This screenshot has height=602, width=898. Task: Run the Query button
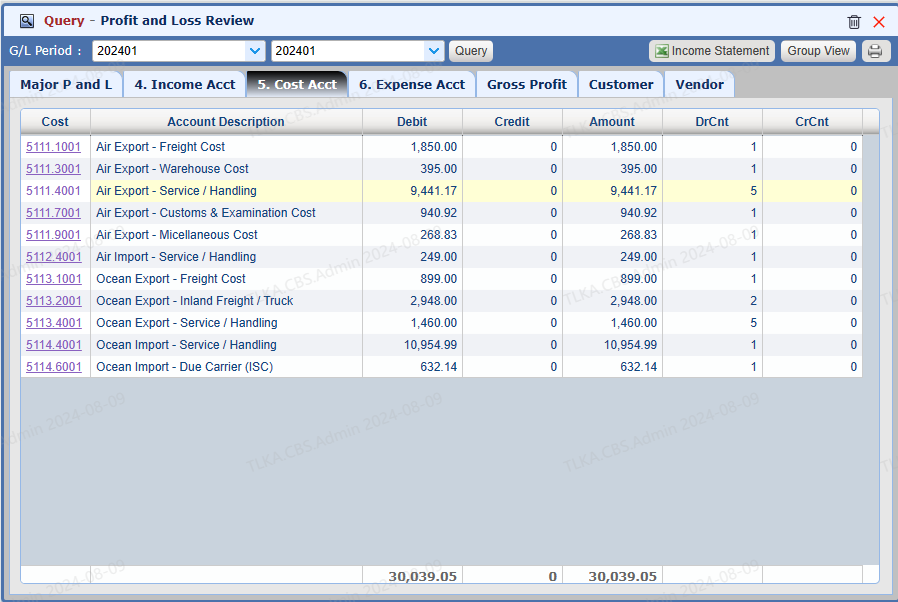471,51
